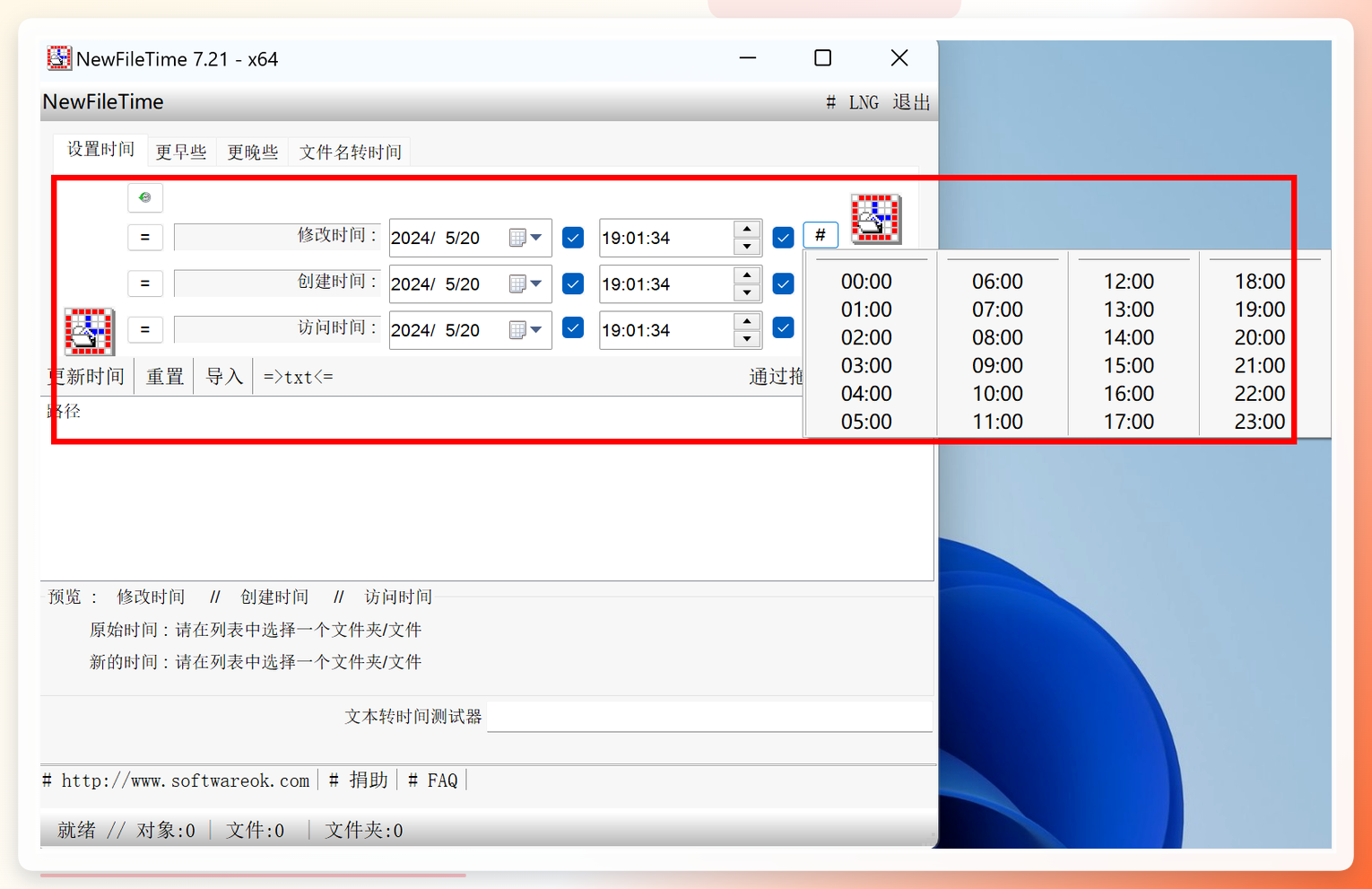The image size is (1372, 889).
Task: Select 09:00 from the time menu
Action: coord(997,366)
